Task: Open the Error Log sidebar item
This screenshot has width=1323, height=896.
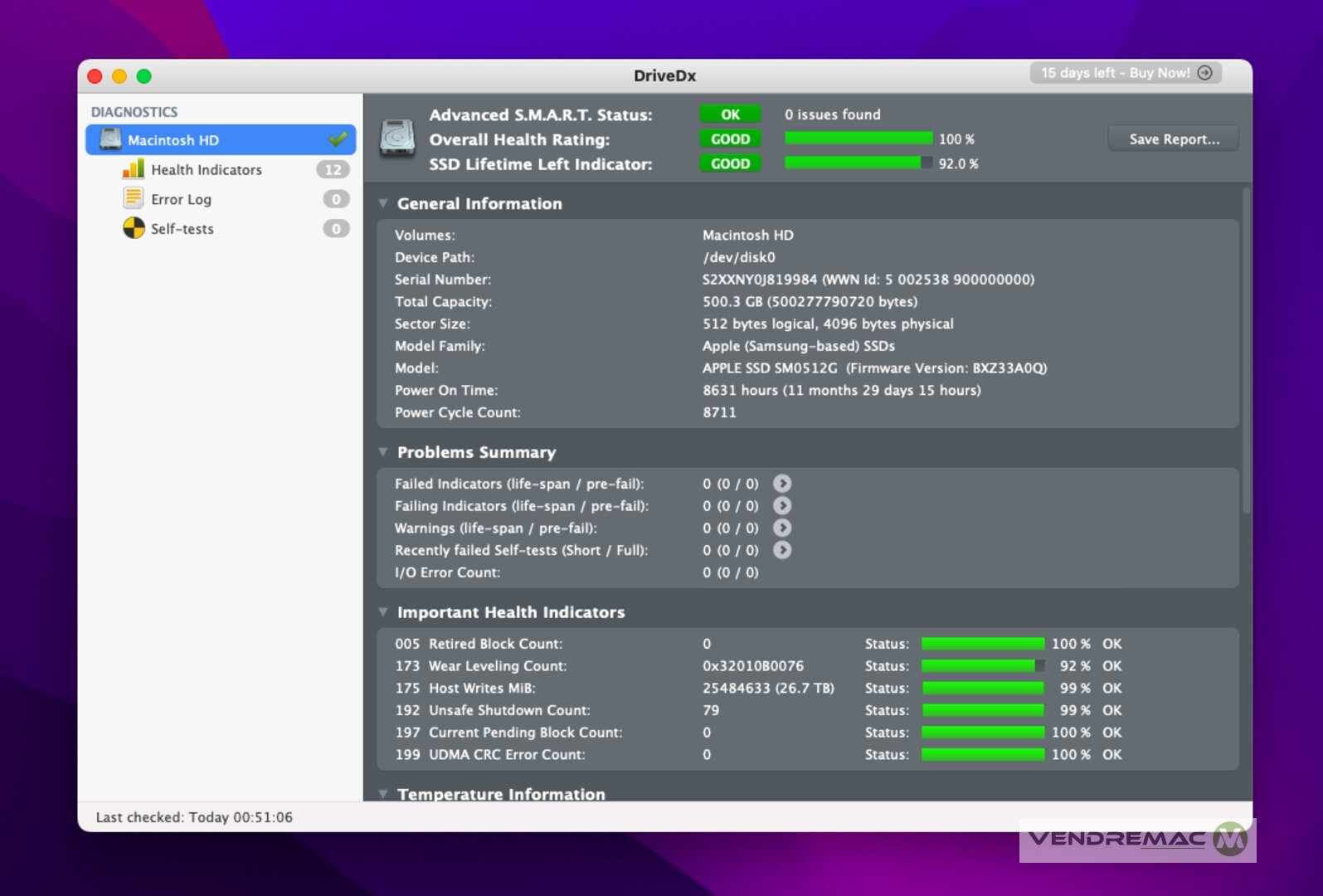Action: (181, 200)
